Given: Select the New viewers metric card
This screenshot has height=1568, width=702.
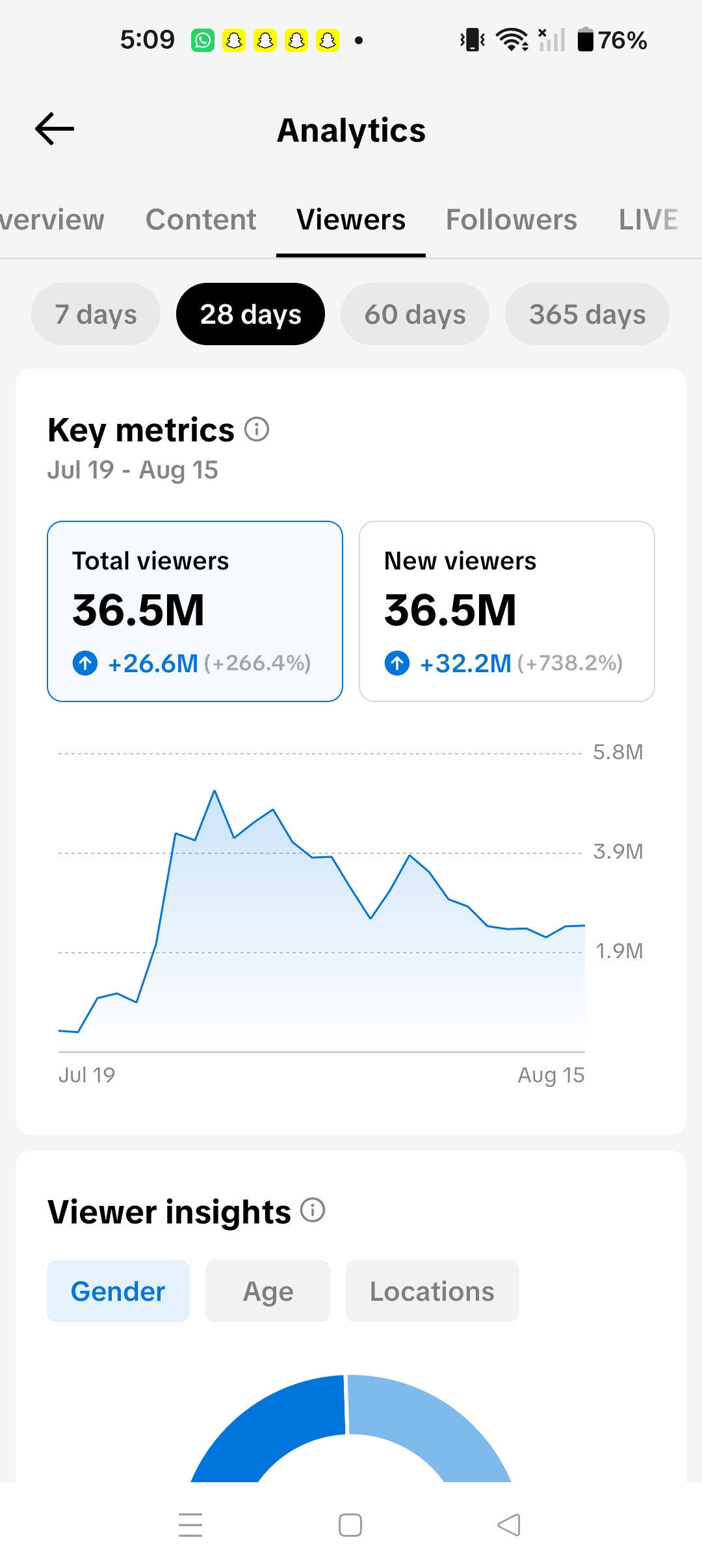Looking at the screenshot, I should click(507, 611).
